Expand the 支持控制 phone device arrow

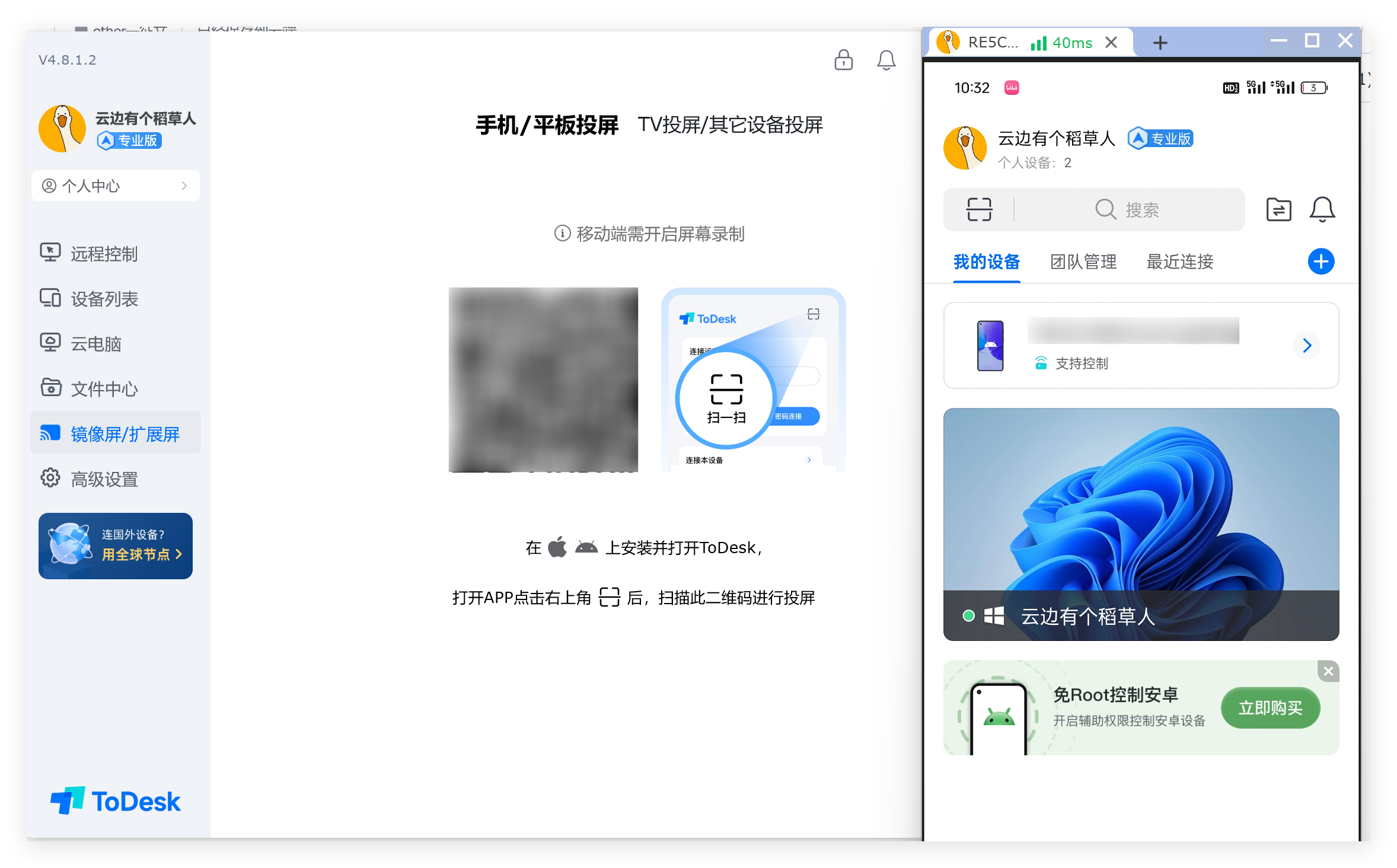pyautogui.click(x=1307, y=346)
